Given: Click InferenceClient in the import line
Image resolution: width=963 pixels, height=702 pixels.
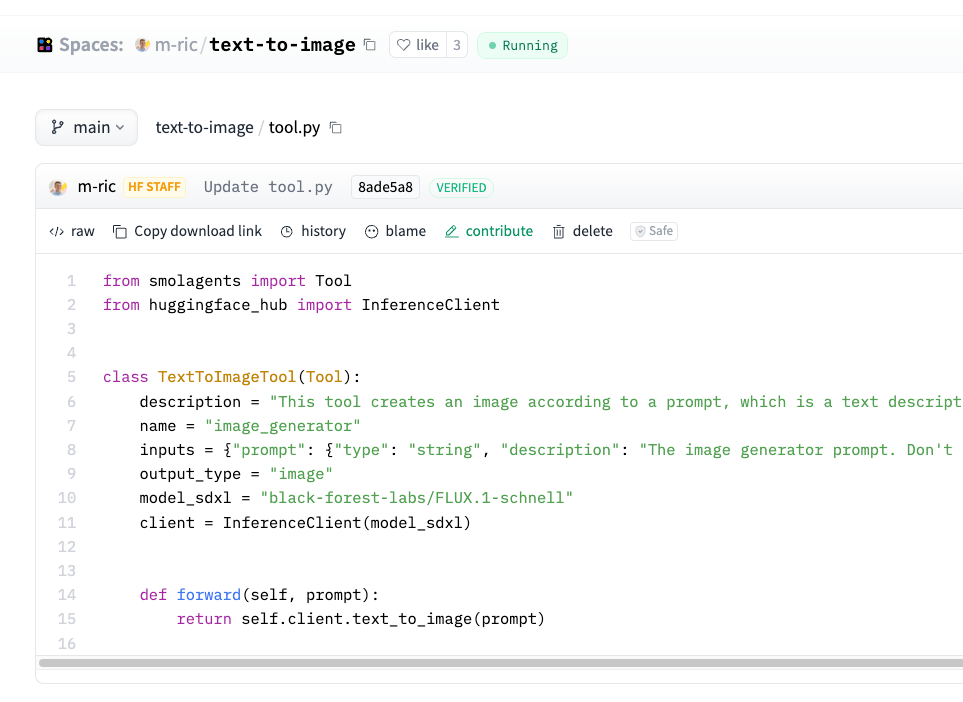Looking at the screenshot, I should [431, 305].
